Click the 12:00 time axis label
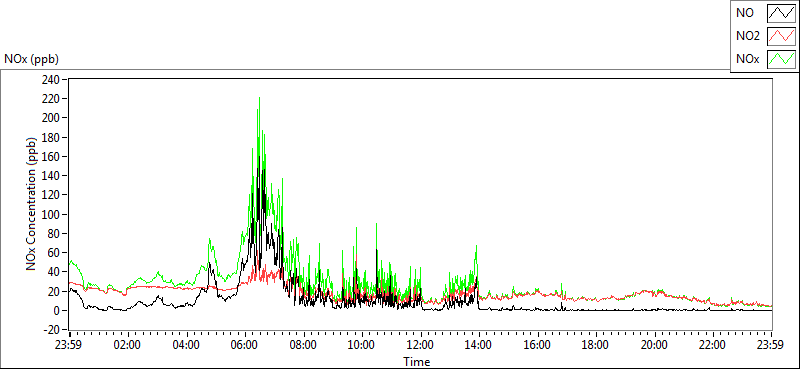The width and height of the screenshot is (800, 369). coord(421,344)
